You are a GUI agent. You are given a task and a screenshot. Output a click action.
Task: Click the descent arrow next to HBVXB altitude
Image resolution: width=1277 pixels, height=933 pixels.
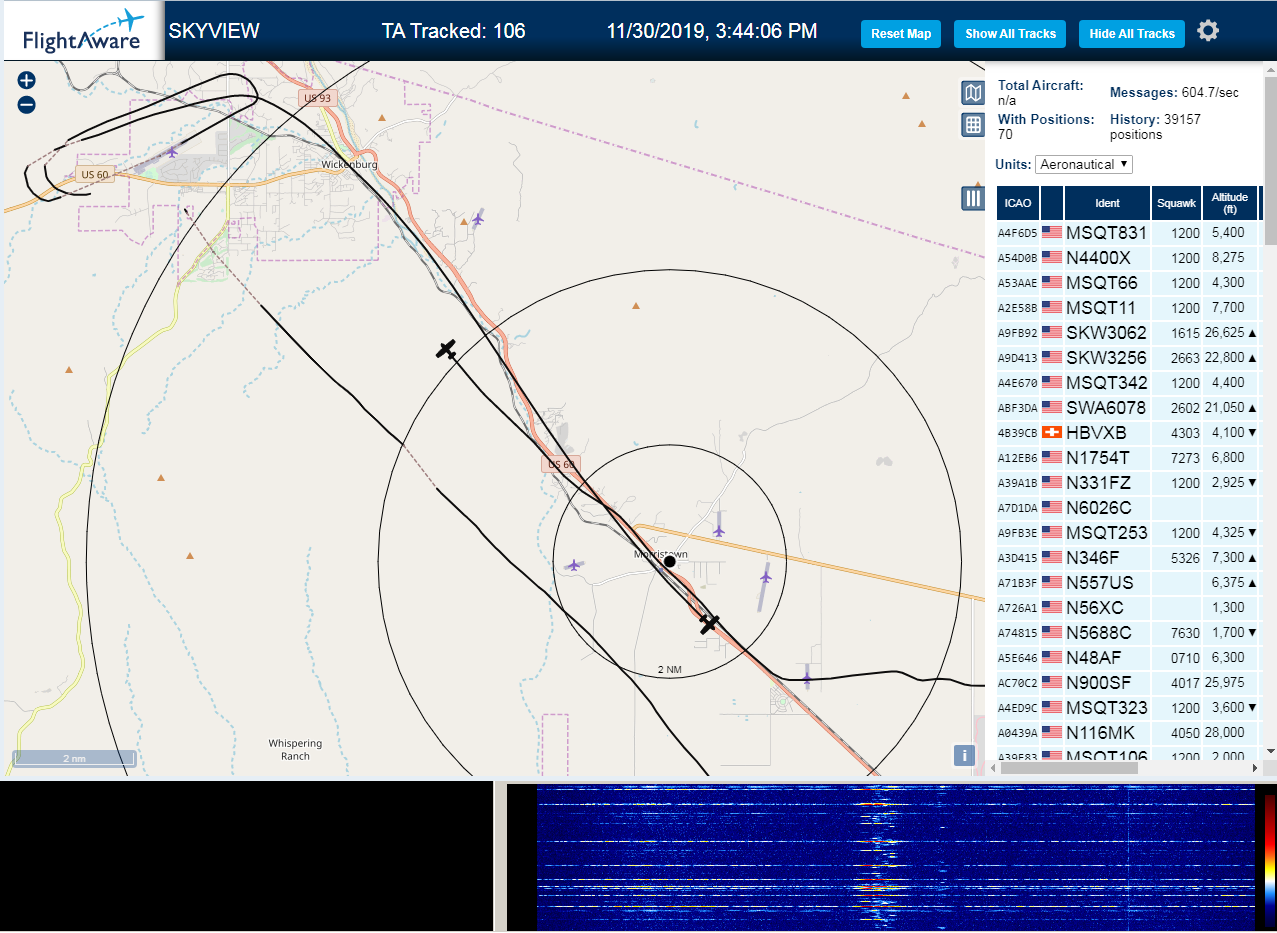click(x=1252, y=433)
